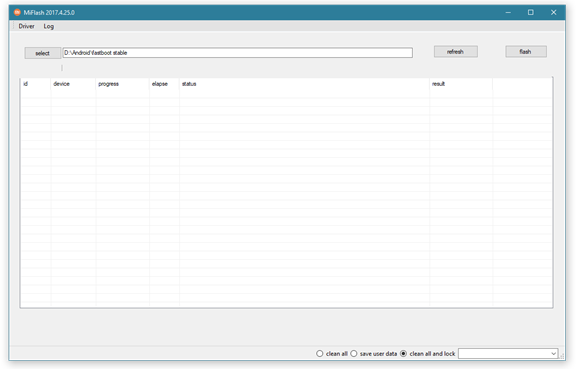Screen dimensions: 576x369
Task: Open the Driver menu
Action: pyautogui.click(x=26, y=26)
